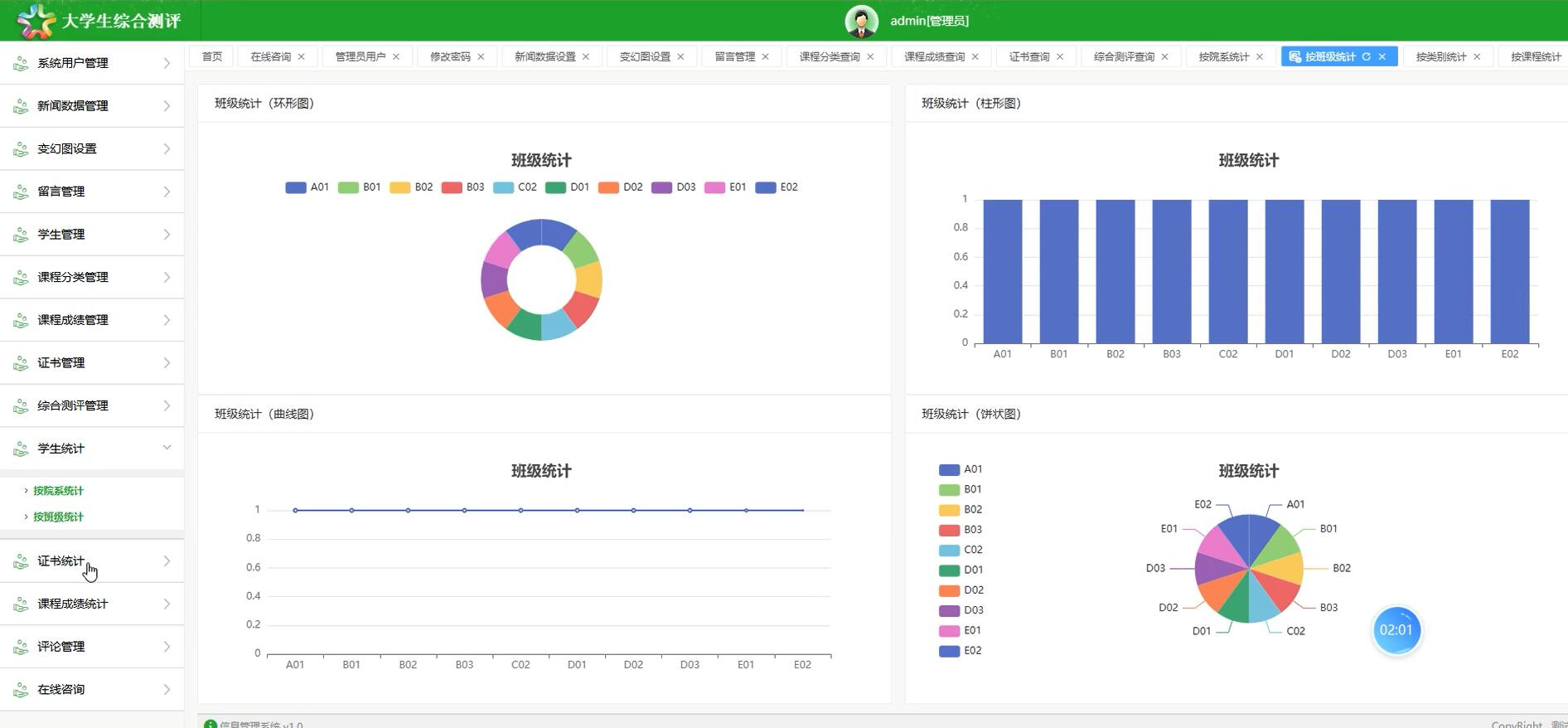This screenshot has height=728, width=1568.
Task: Switch to the 按院系统计 tab
Action: 1223,56
